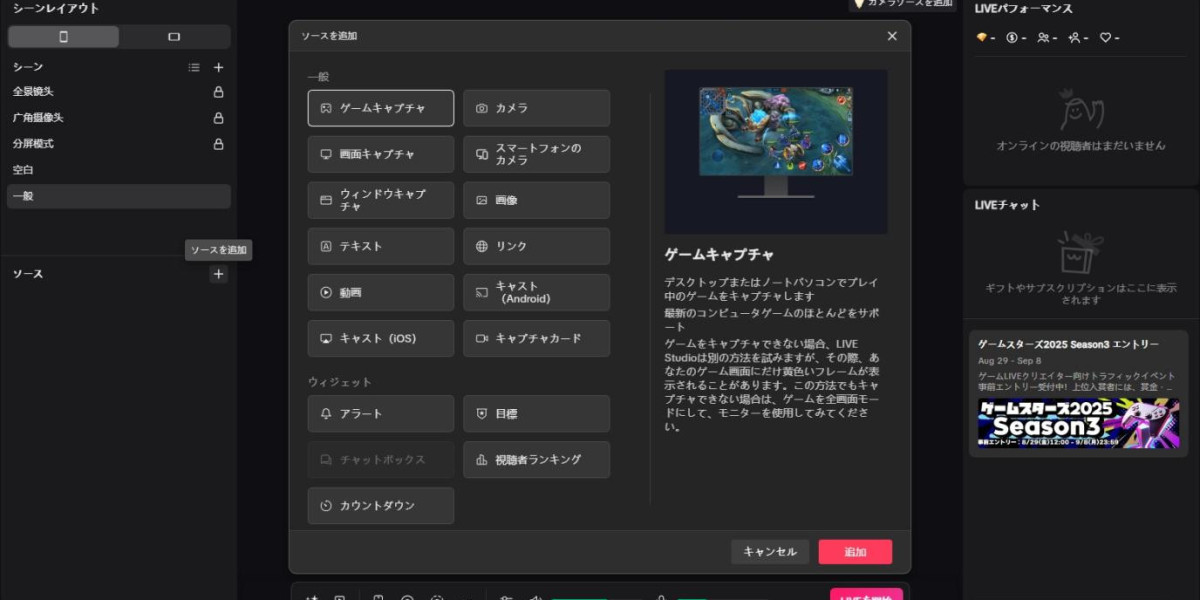Screen dimensions: 1200x600
Task: Select the カウントダウン widget
Action: click(380, 505)
